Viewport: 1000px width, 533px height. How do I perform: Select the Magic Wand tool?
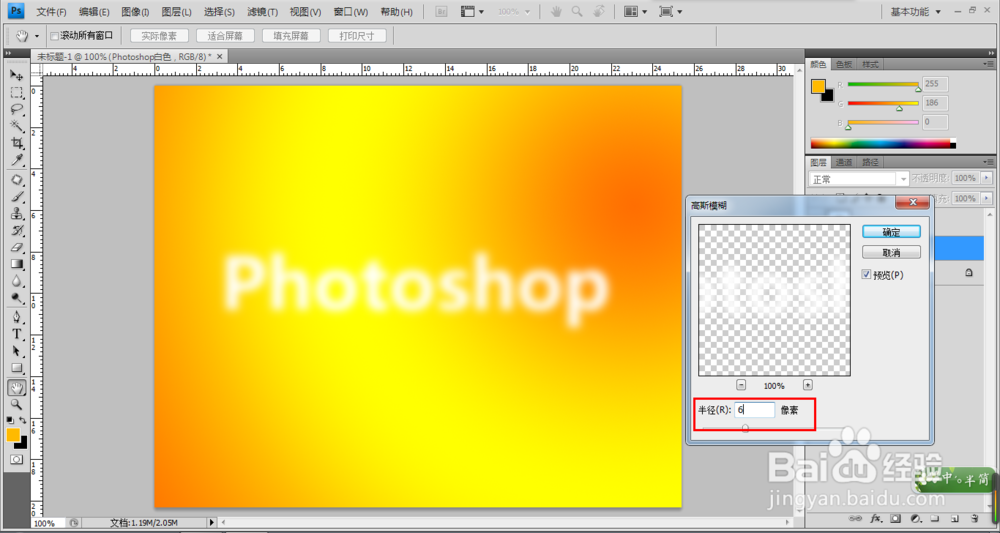point(17,126)
